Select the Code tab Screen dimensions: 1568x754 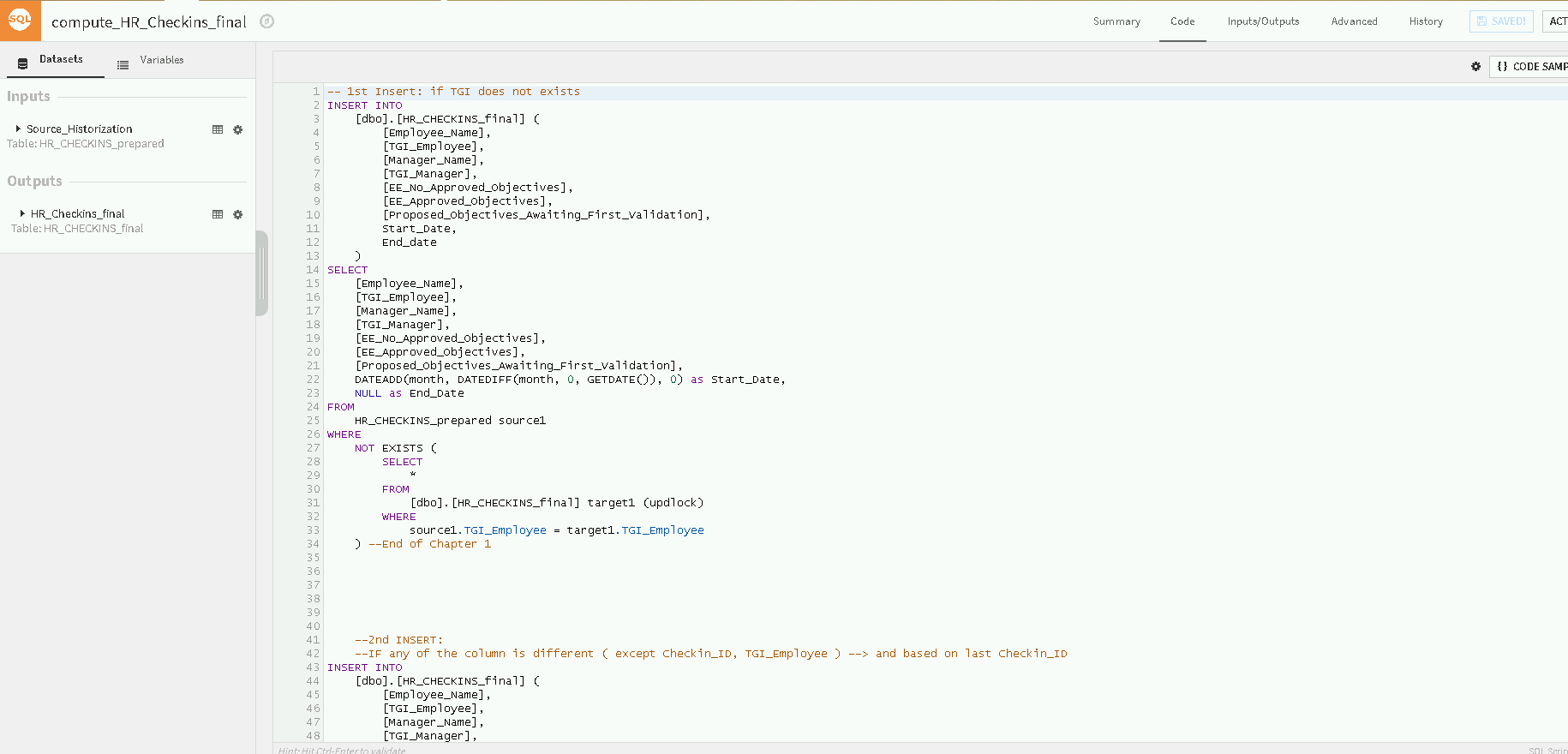click(x=1182, y=21)
